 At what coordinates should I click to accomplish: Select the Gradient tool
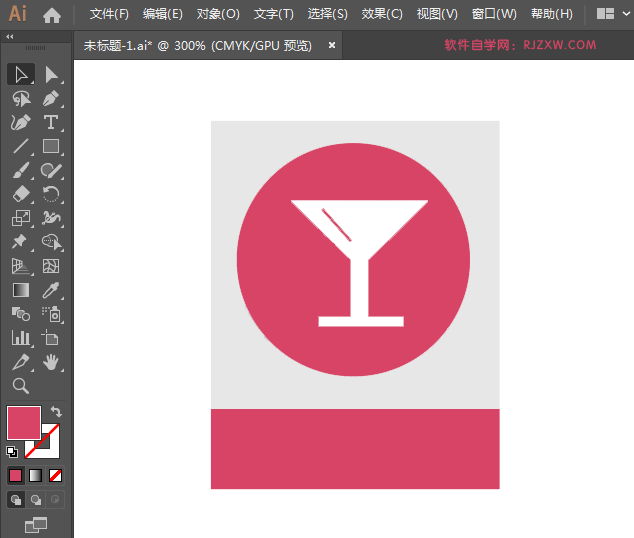pos(21,290)
